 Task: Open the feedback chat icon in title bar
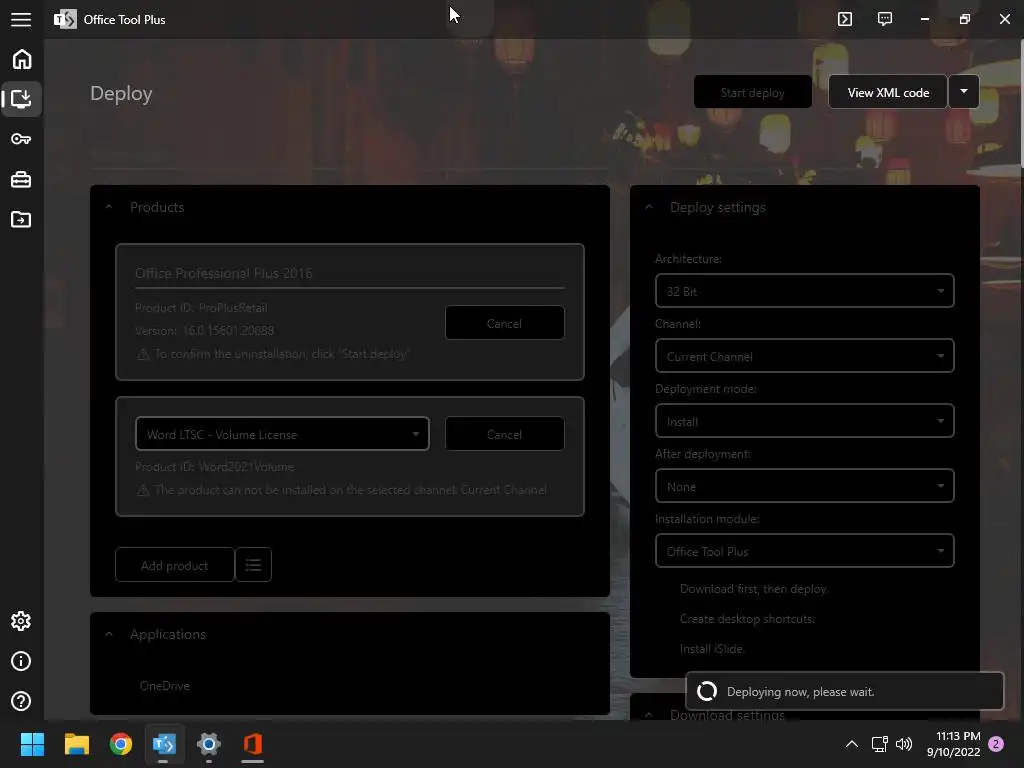[x=885, y=19]
